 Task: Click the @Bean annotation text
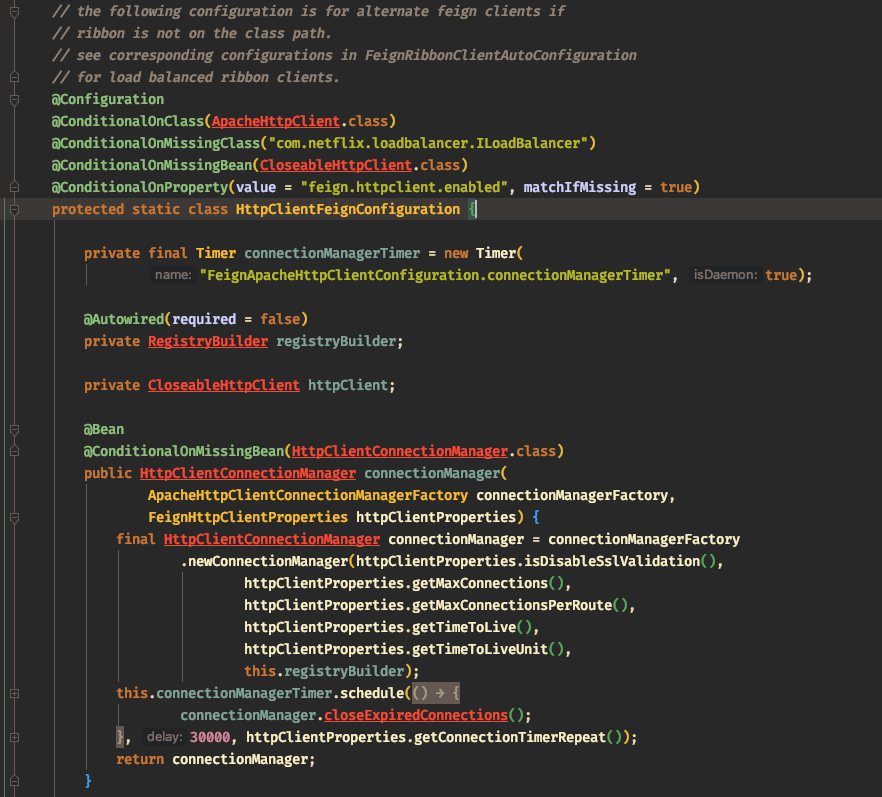[104, 429]
